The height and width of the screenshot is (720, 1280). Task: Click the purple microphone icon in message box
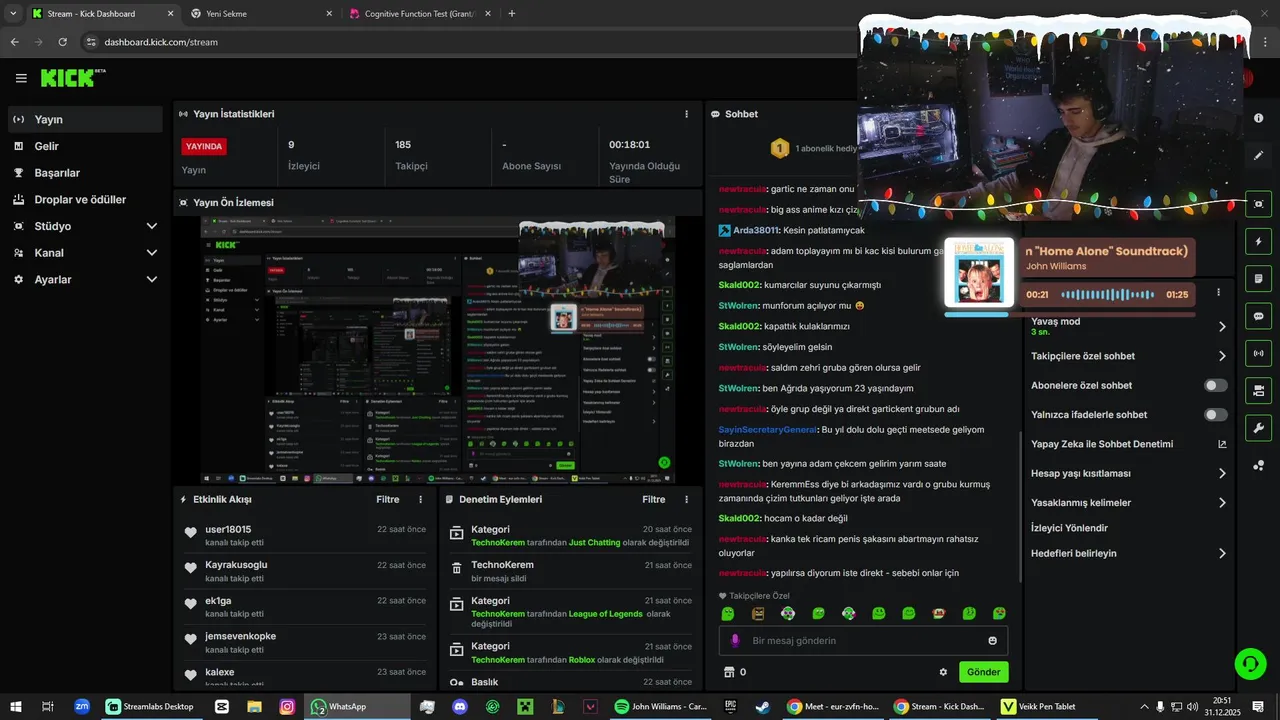coord(735,640)
